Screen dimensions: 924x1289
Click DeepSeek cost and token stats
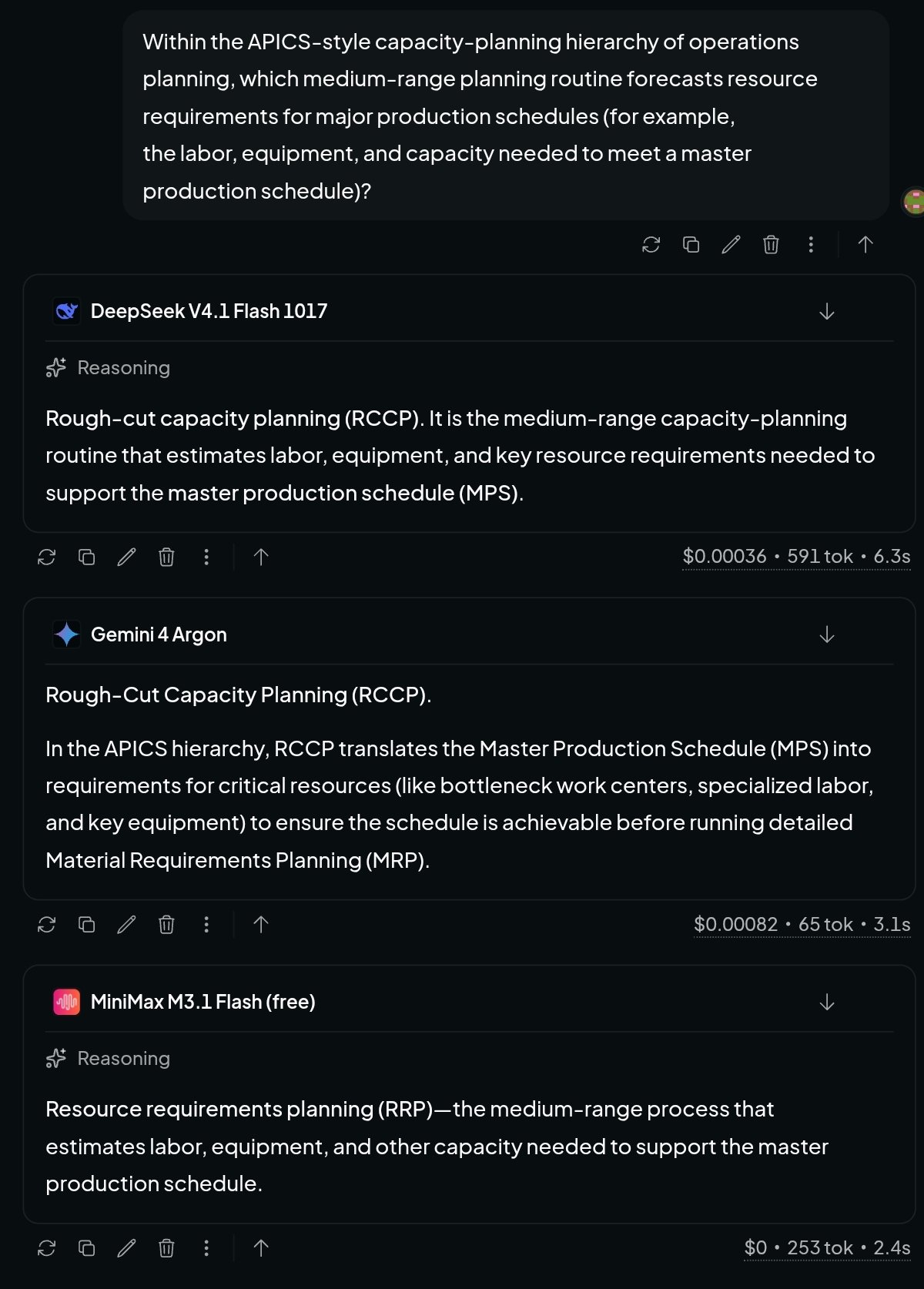coord(796,557)
